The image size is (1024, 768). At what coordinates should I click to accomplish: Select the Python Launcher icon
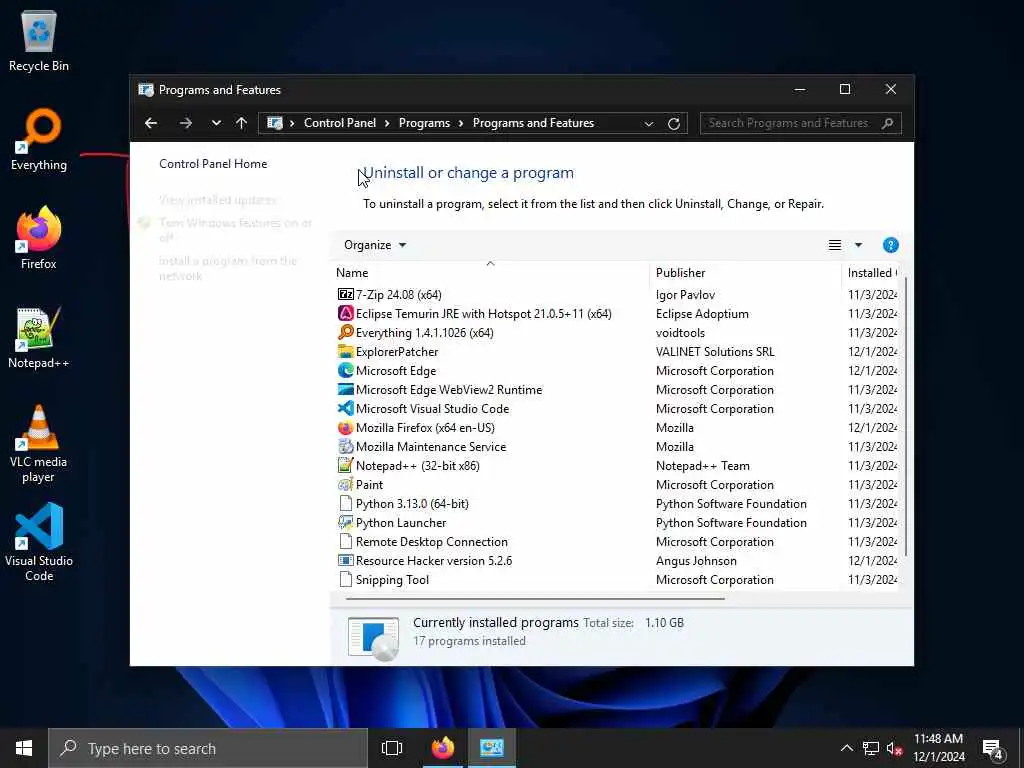point(345,522)
